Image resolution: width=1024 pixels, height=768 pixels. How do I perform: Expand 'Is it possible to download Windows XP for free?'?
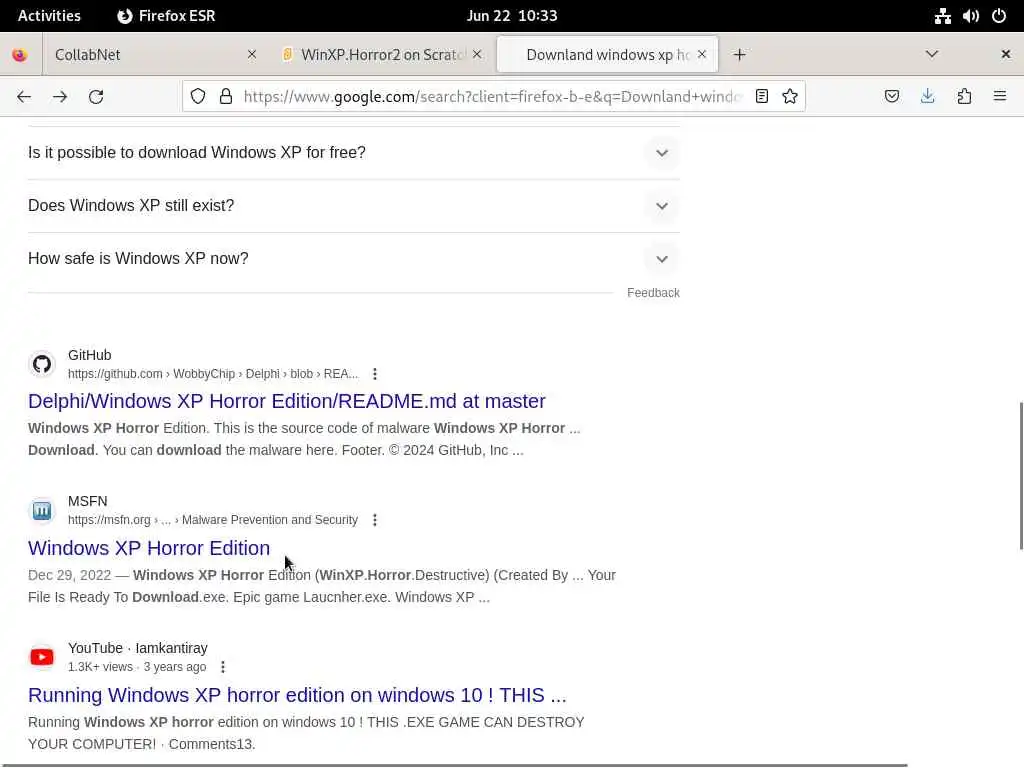point(354,153)
